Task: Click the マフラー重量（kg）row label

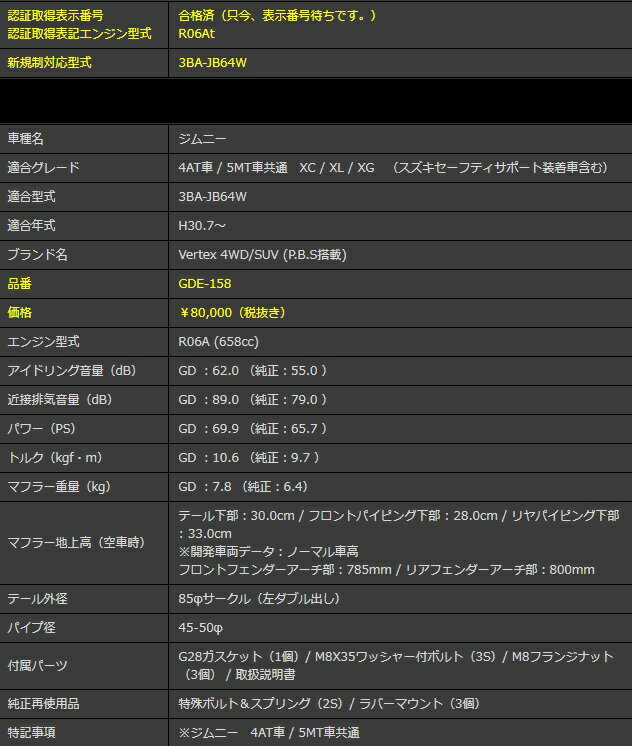Action: pyautogui.click(x=58, y=486)
